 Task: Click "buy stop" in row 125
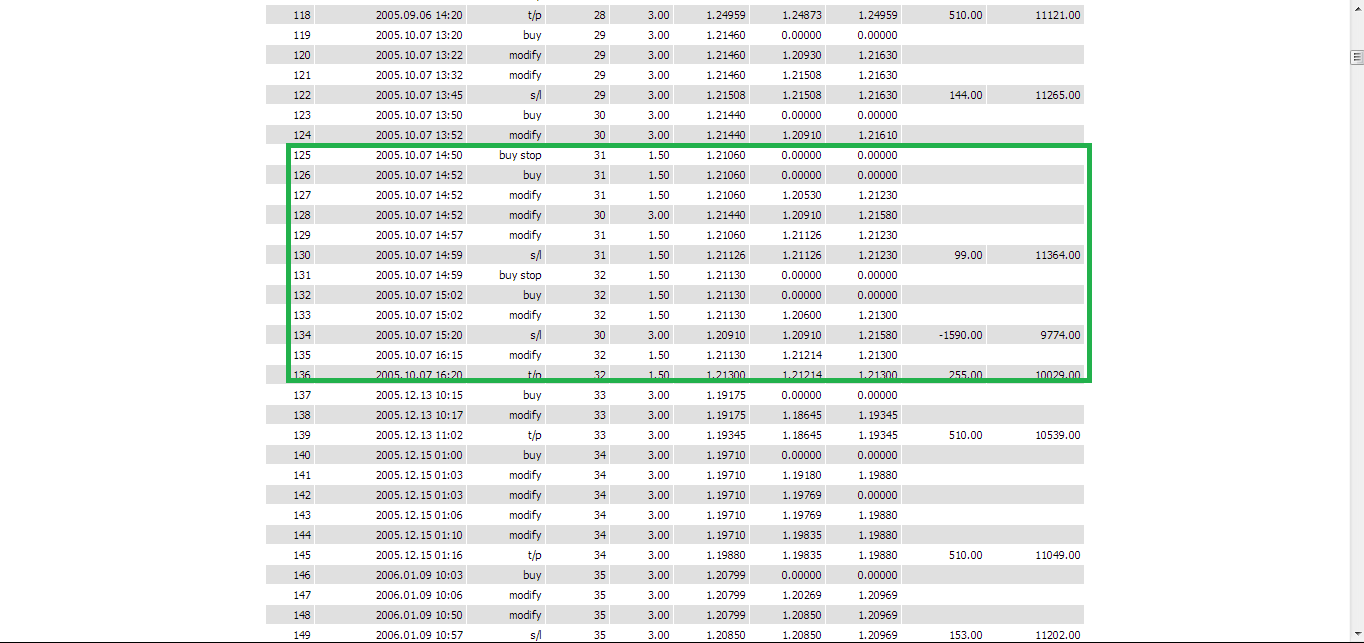pyautogui.click(x=520, y=155)
